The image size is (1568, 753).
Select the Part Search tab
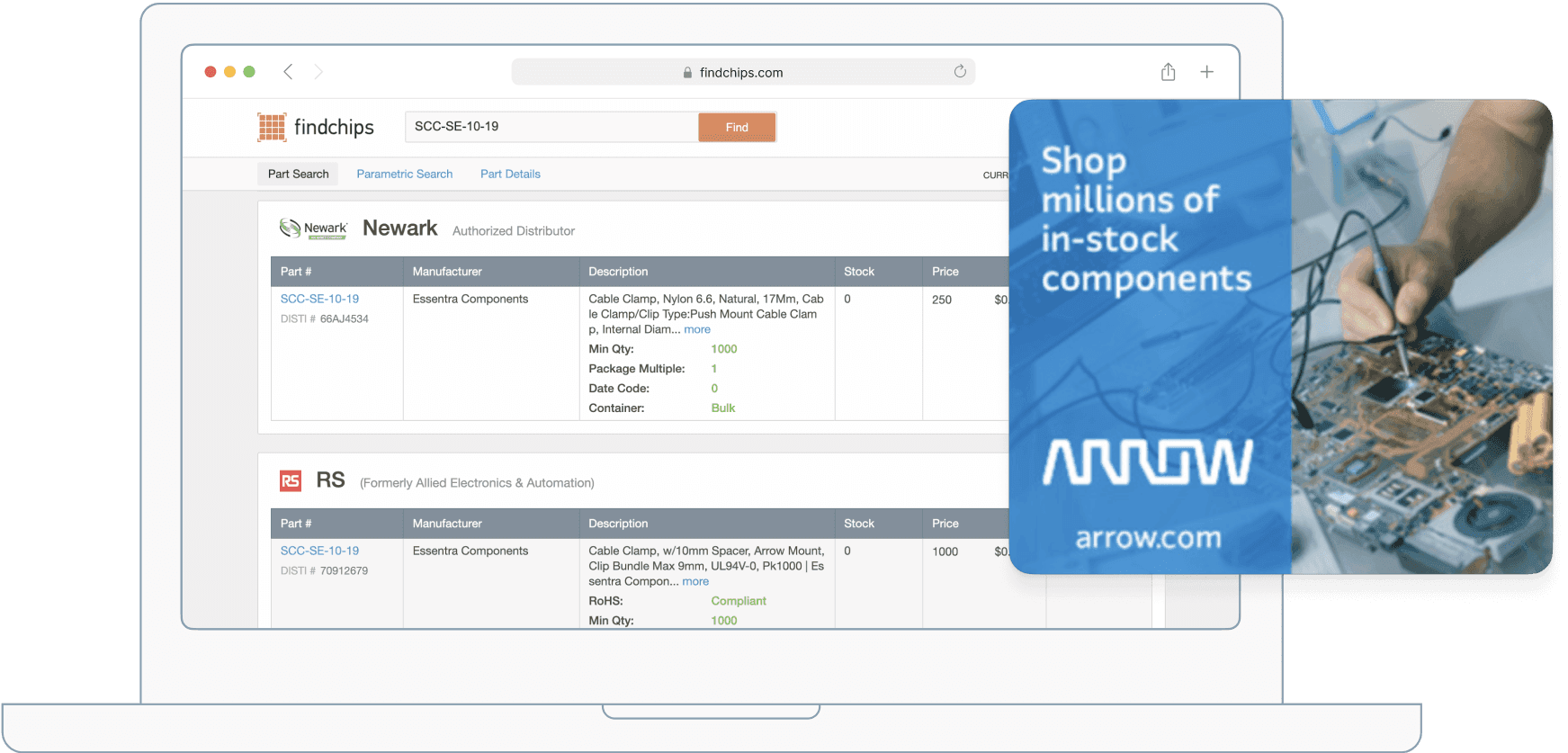coord(298,174)
